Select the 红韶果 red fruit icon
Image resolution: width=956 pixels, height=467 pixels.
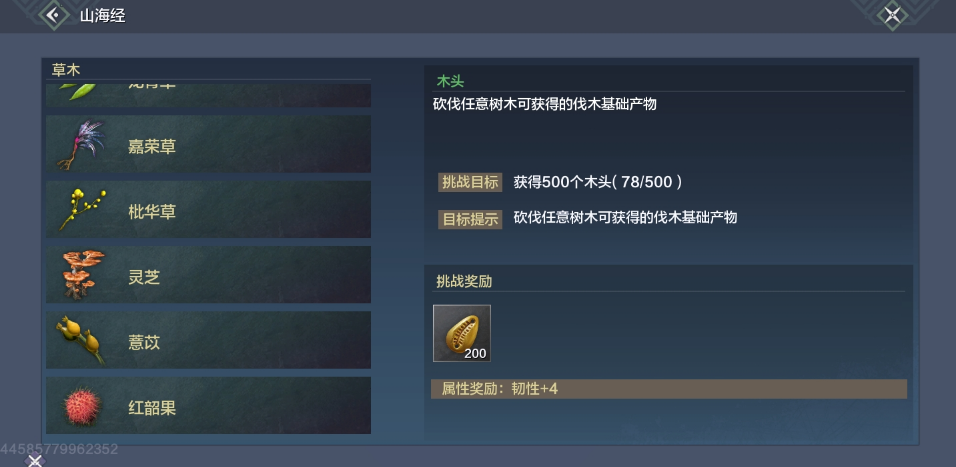click(x=82, y=405)
